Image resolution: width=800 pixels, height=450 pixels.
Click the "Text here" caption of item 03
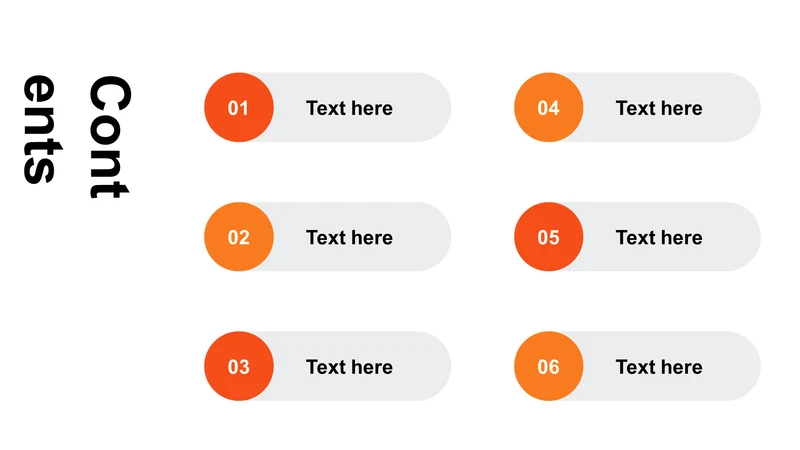[x=349, y=367]
